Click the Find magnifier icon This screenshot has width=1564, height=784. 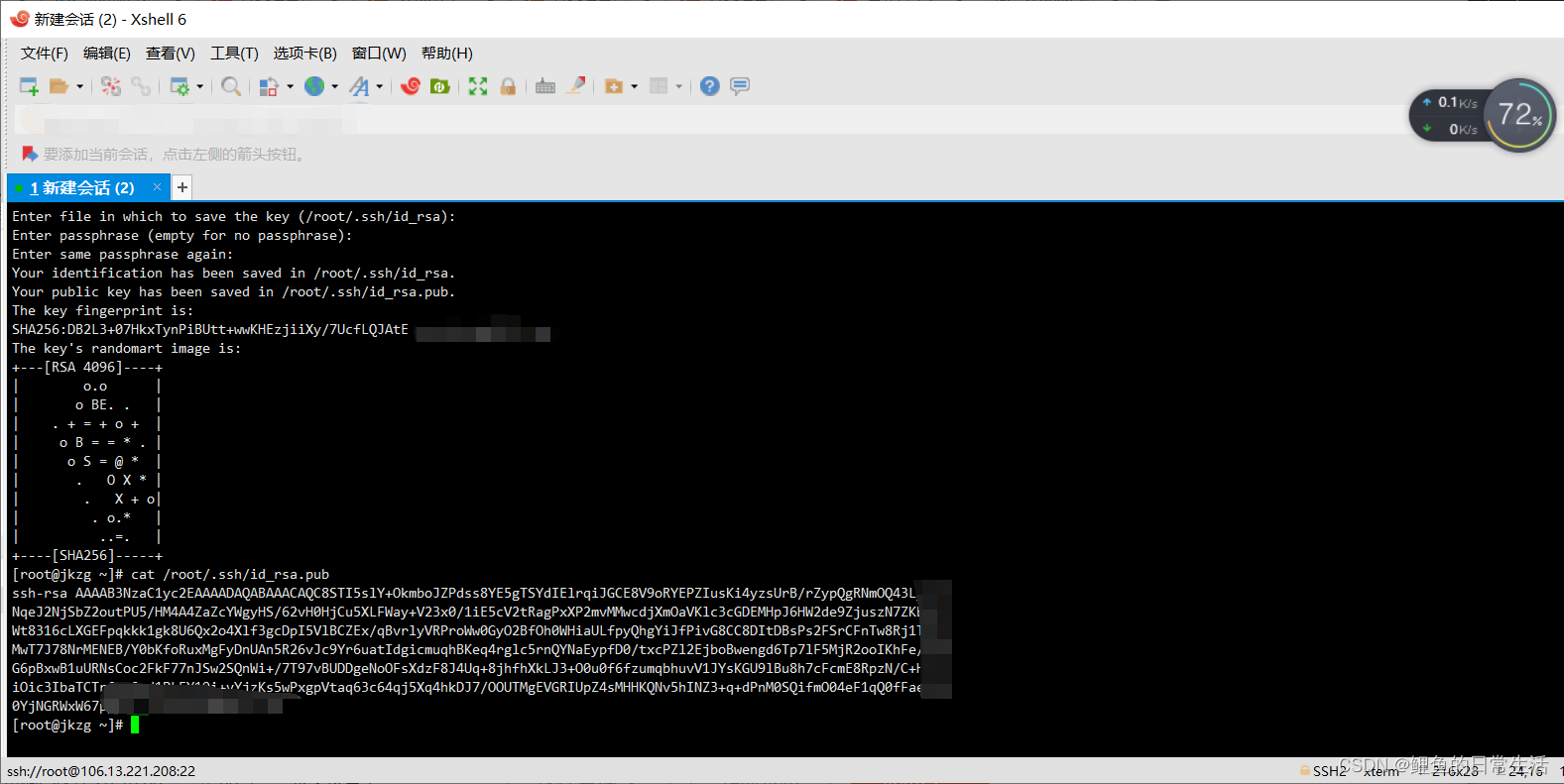tap(231, 86)
